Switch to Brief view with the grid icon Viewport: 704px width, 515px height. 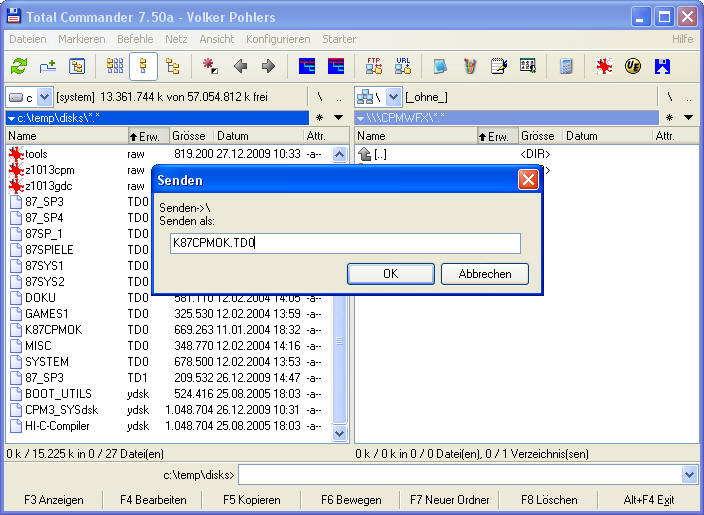pyautogui.click(x=115, y=66)
